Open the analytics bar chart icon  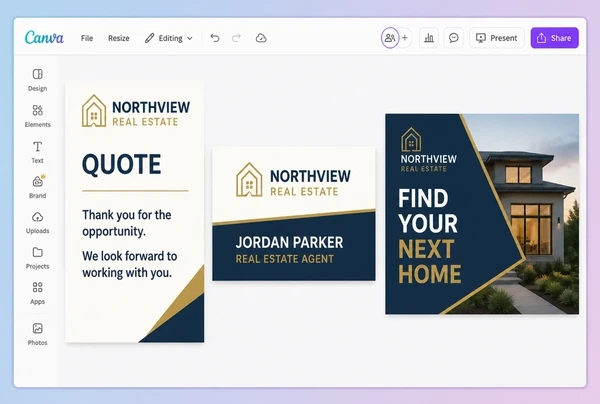point(429,38)
